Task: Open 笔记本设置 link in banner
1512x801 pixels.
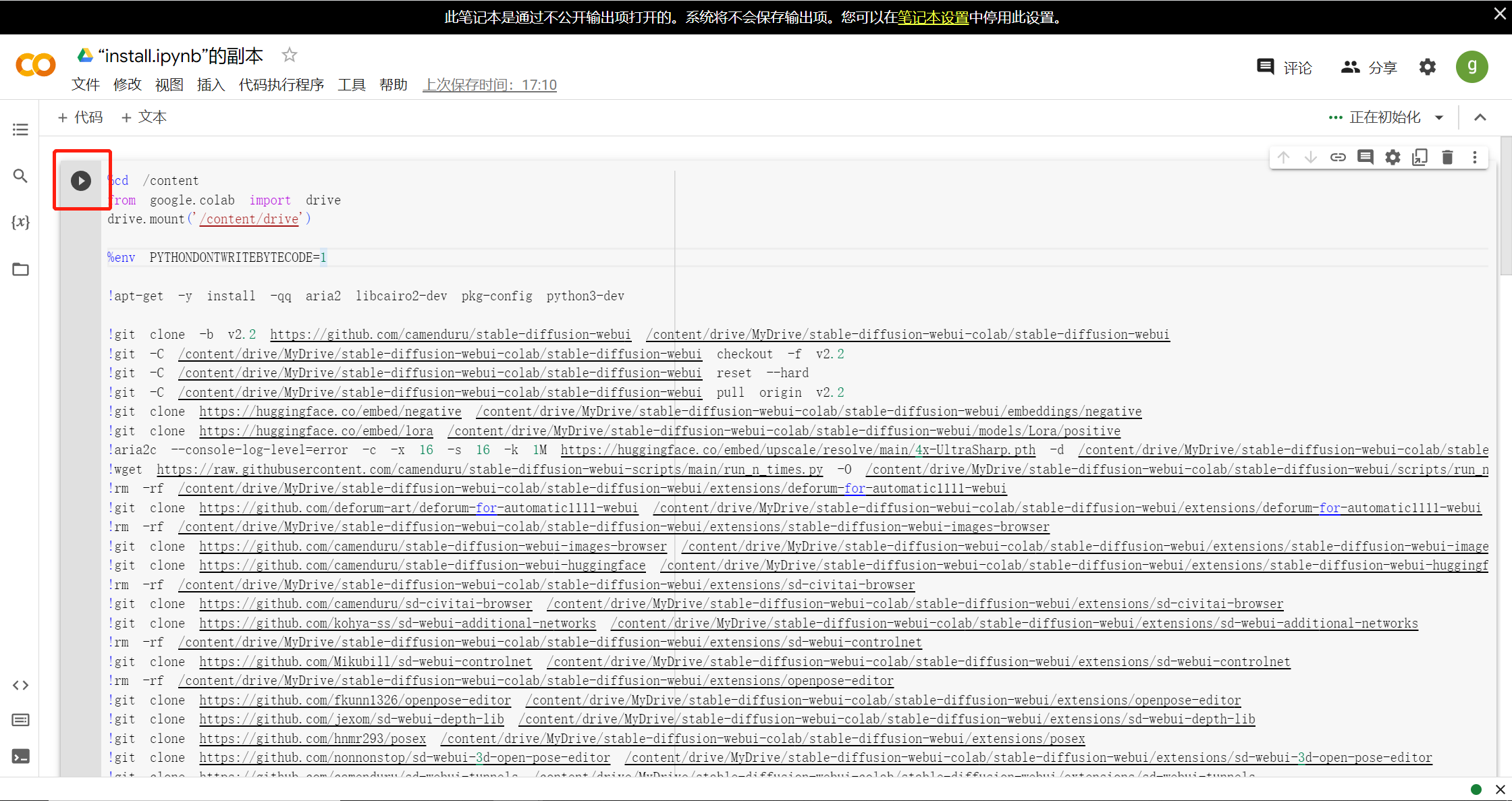Action: 934,18
